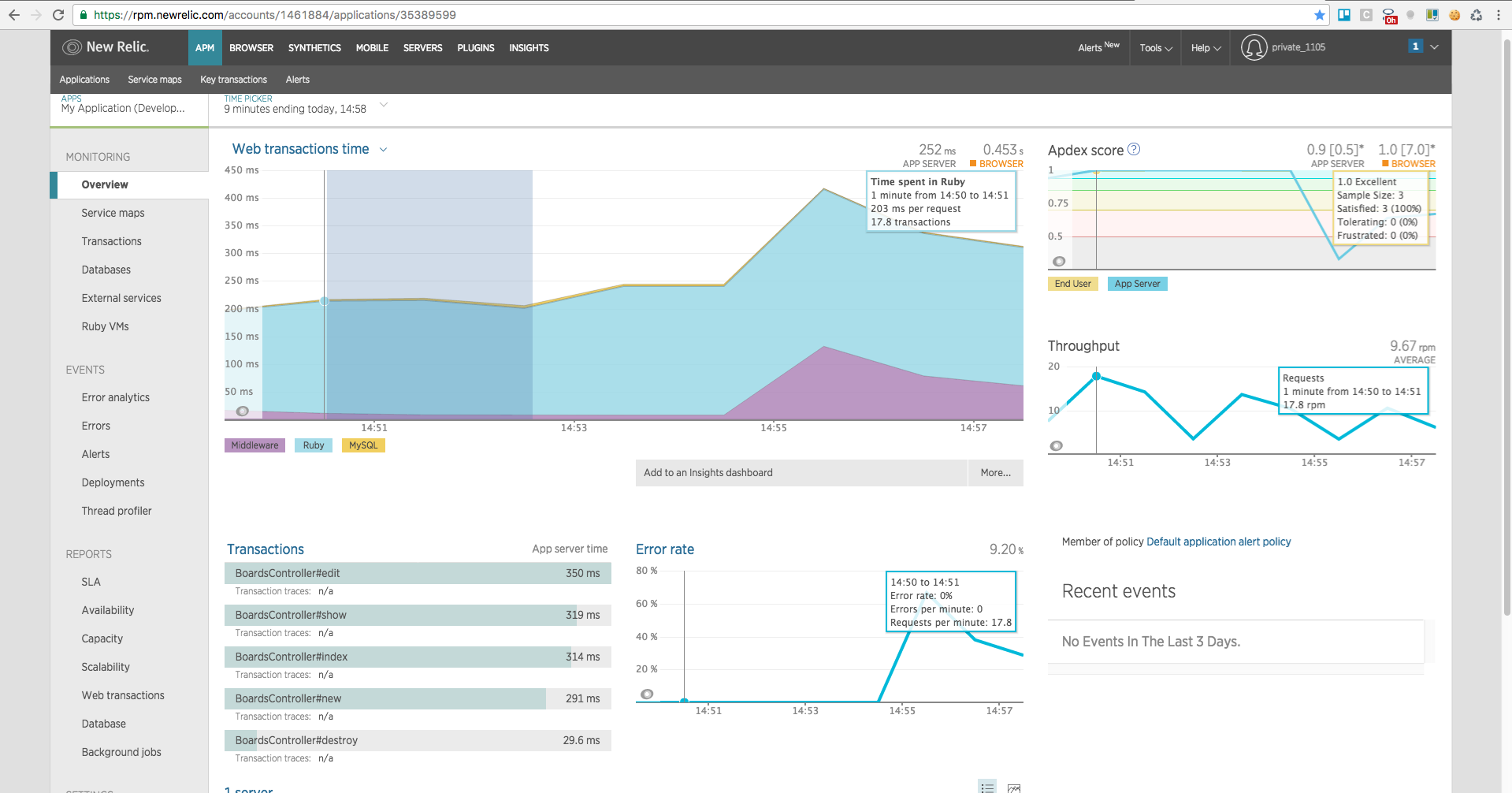Switch servers section to chart view icon

click(1014, 787)
